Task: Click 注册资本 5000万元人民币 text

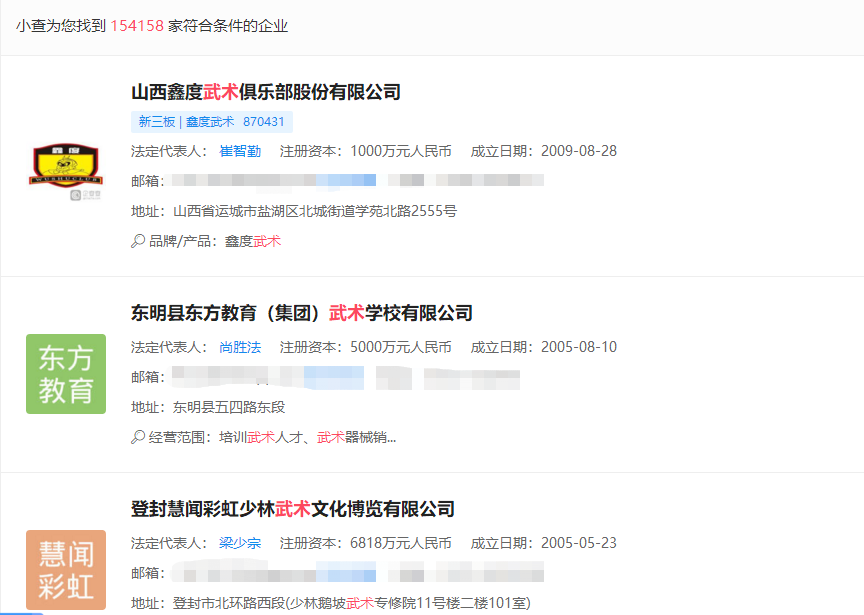Action: [365, 347]
